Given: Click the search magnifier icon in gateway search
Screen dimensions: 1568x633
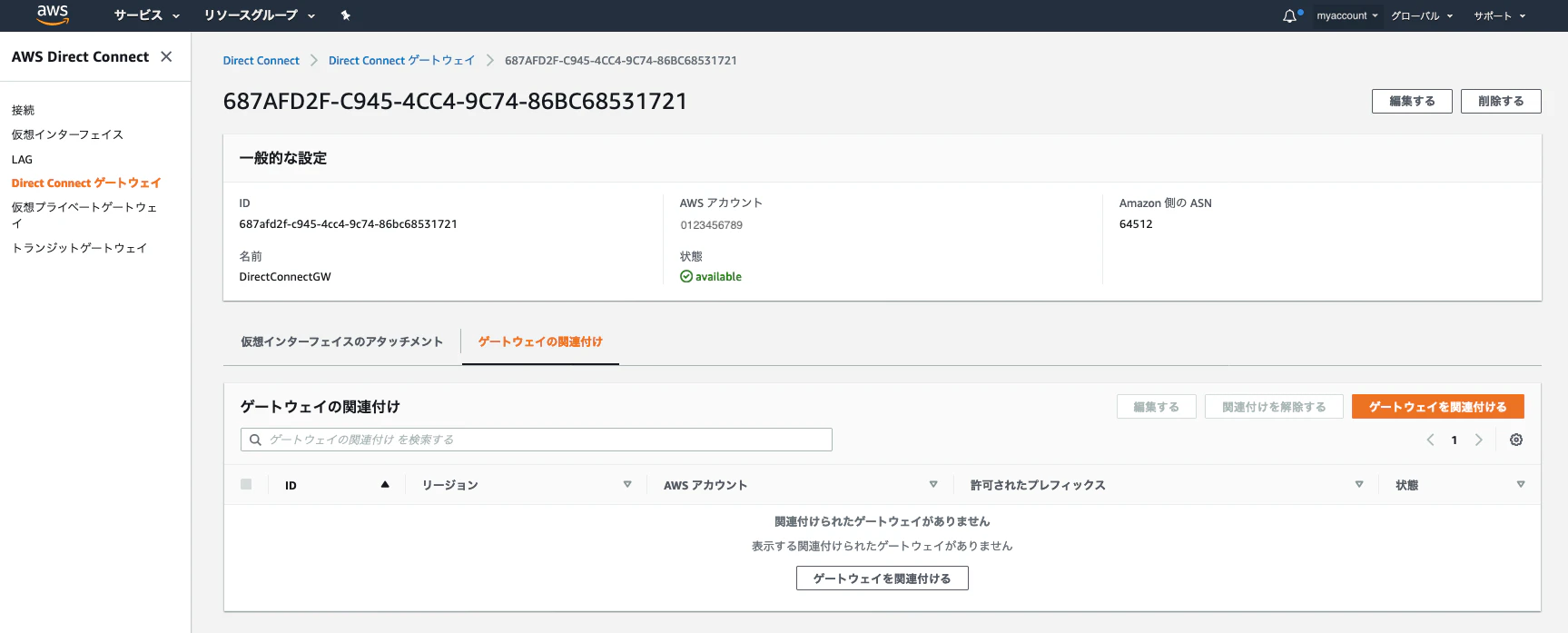Looking at the screenshot, I should coord(256,440).
